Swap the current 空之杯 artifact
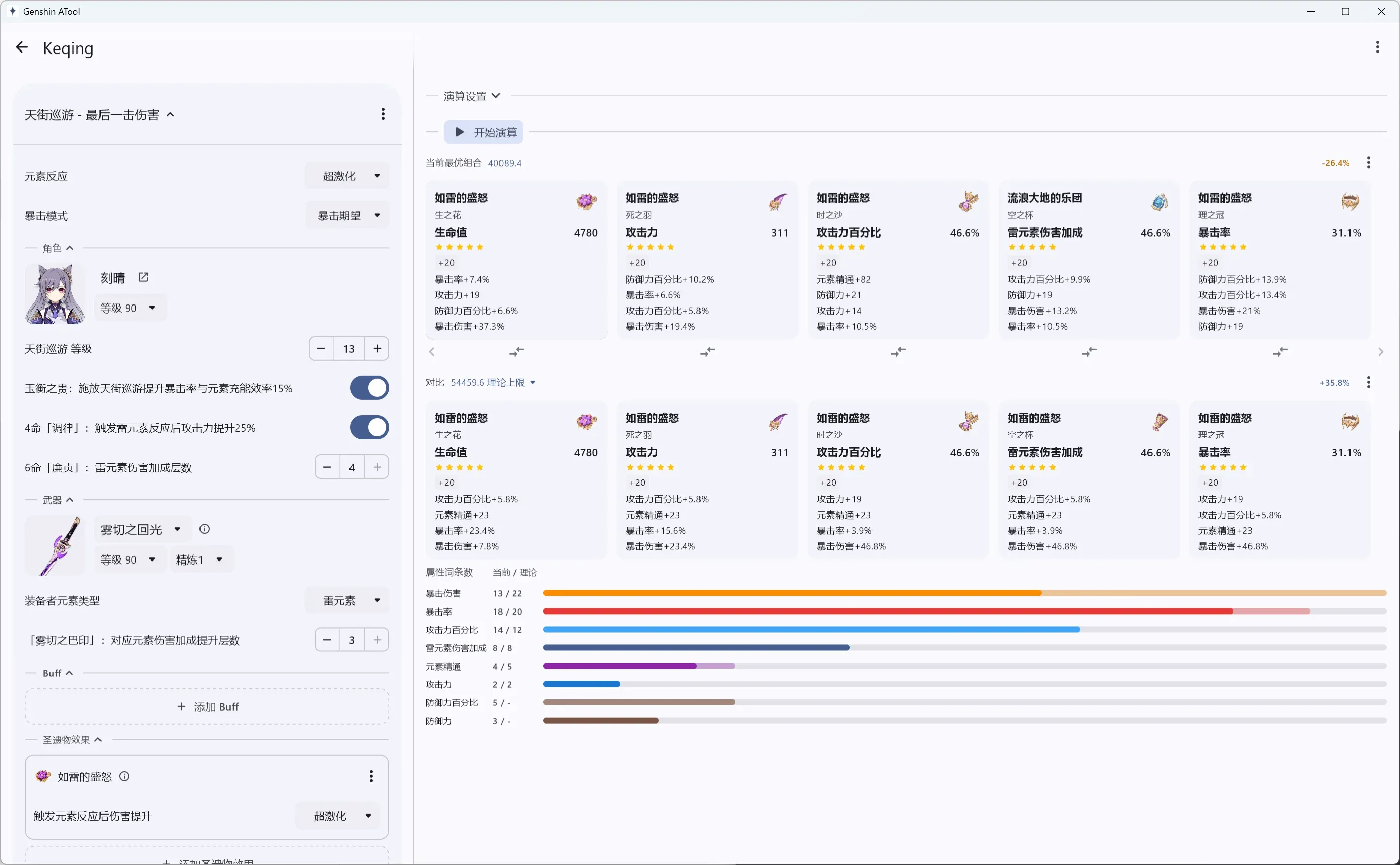The width and height of the screenshot is (1400, 865). click(1089, 352)
